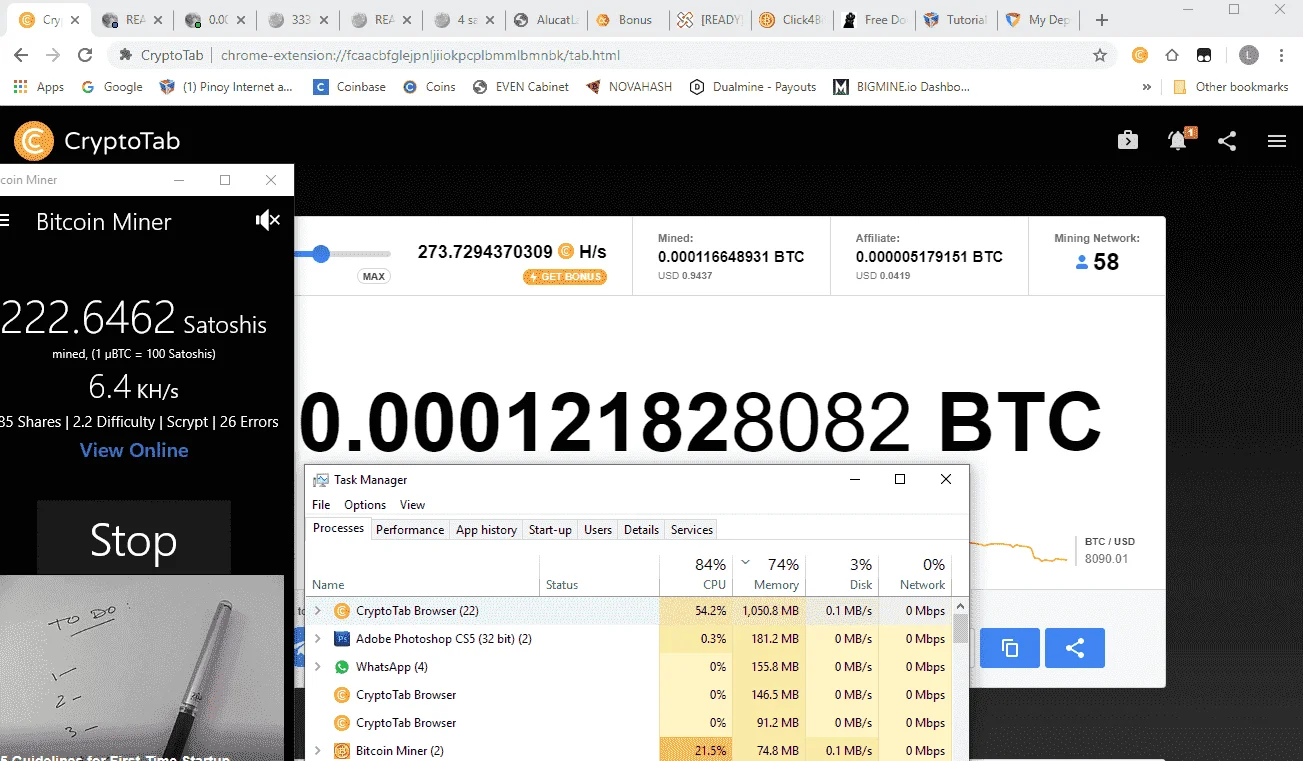The width and height of the screenshot is (1303, 761).
Task: Open a new browser tab
Action: coord(1102,20)
